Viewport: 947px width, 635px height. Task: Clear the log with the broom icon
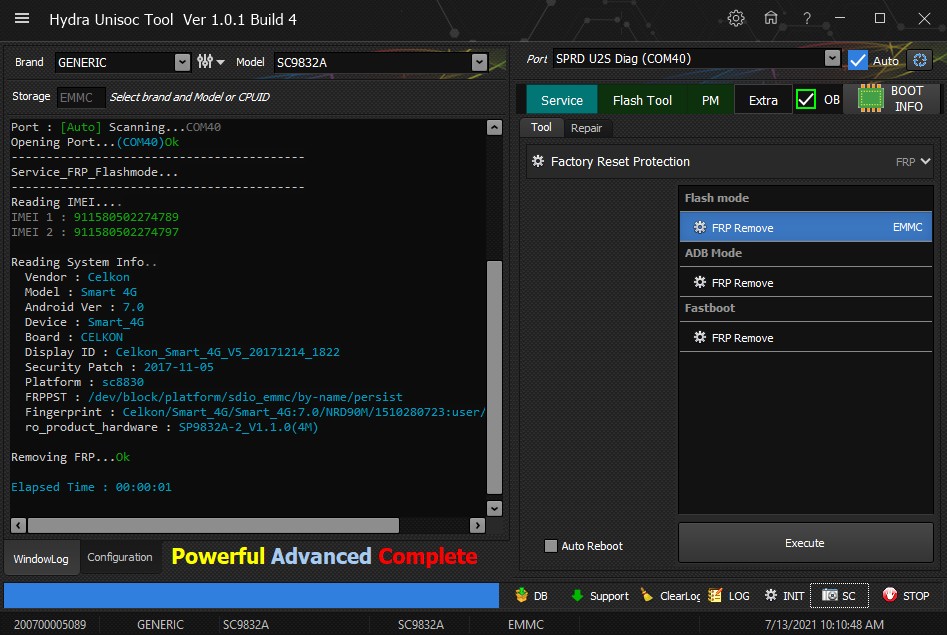pyautogui.click(x=647, y=595)
